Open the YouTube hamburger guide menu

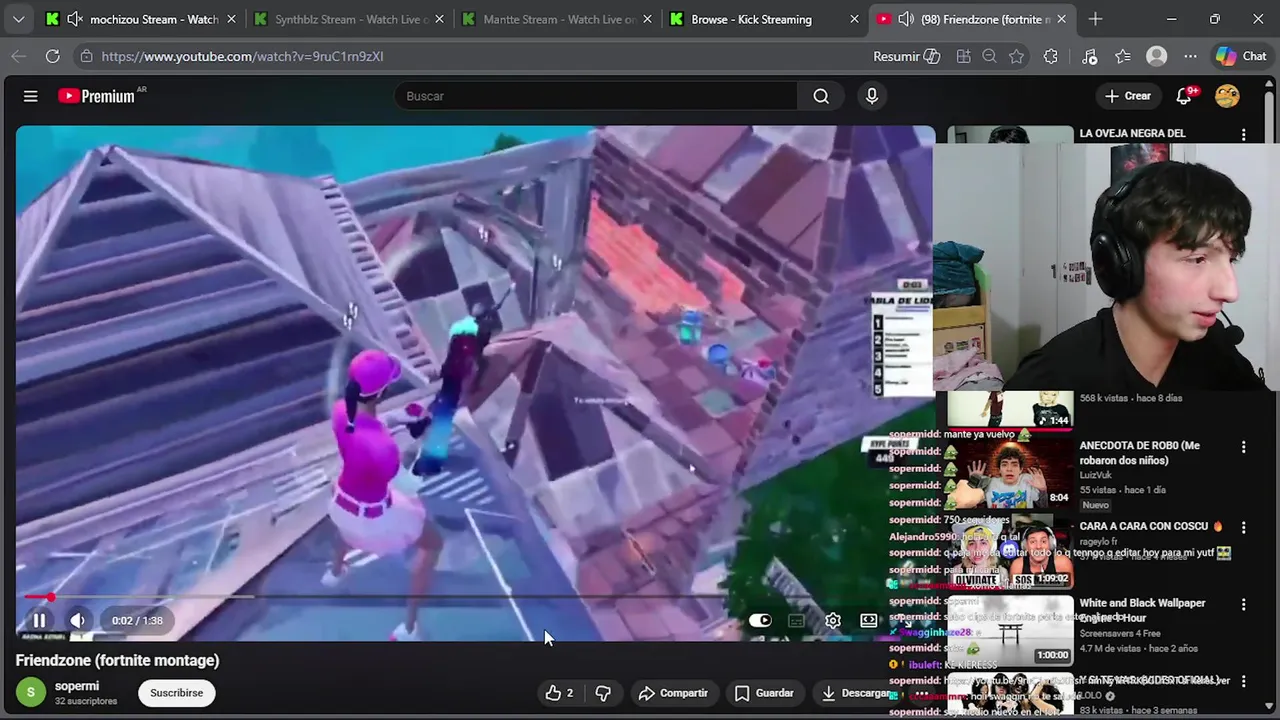tap(30, 96)
